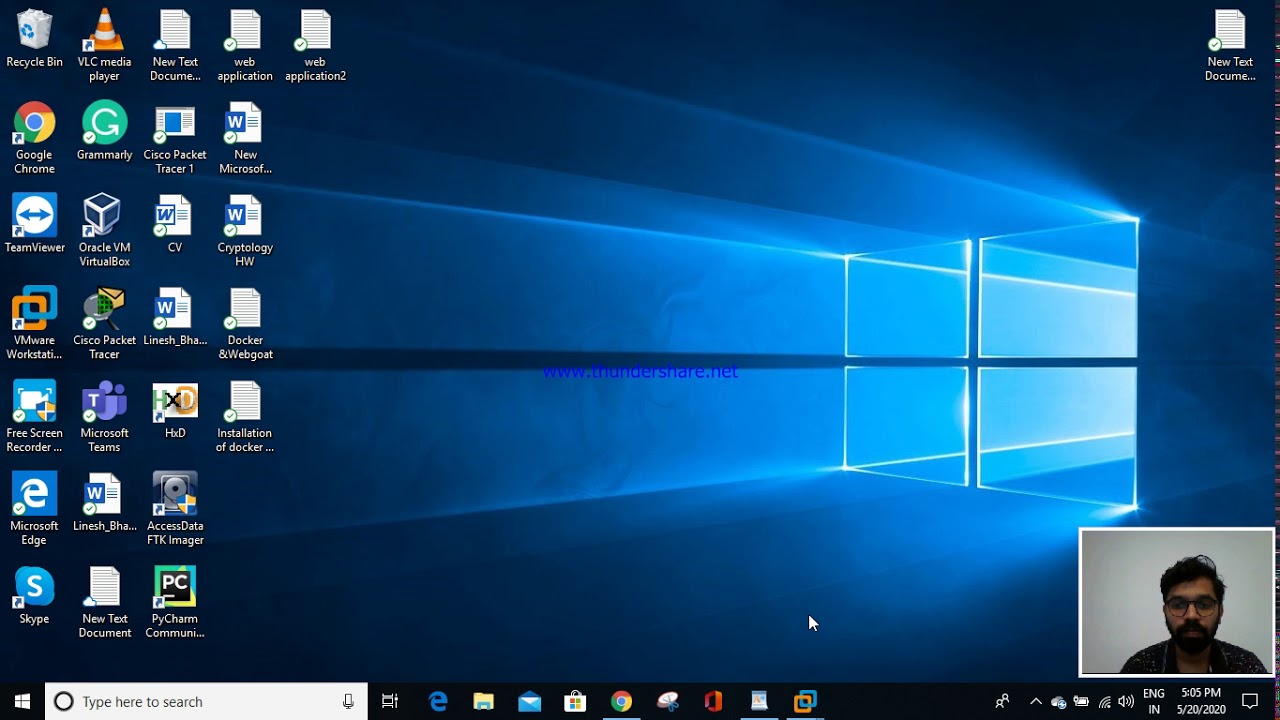Check battery status in the tray
The height and width of the screenshot is (720, 1280).
click(x=1081, y=702)
